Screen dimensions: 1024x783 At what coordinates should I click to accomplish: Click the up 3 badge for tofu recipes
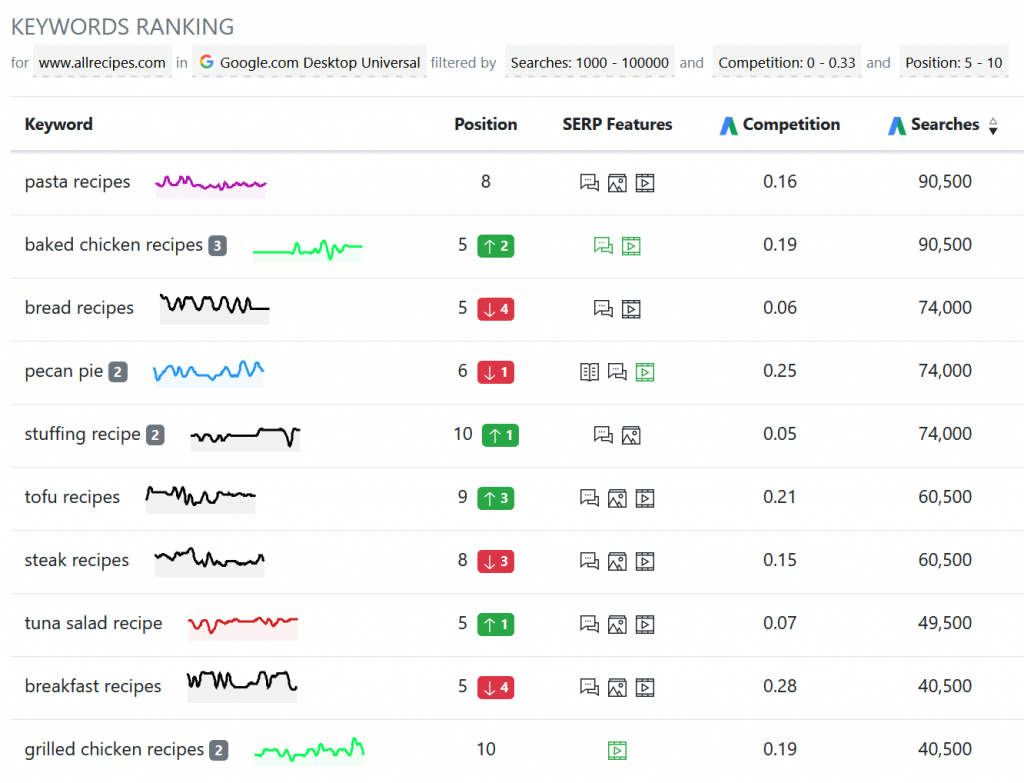tap(496, 498)
